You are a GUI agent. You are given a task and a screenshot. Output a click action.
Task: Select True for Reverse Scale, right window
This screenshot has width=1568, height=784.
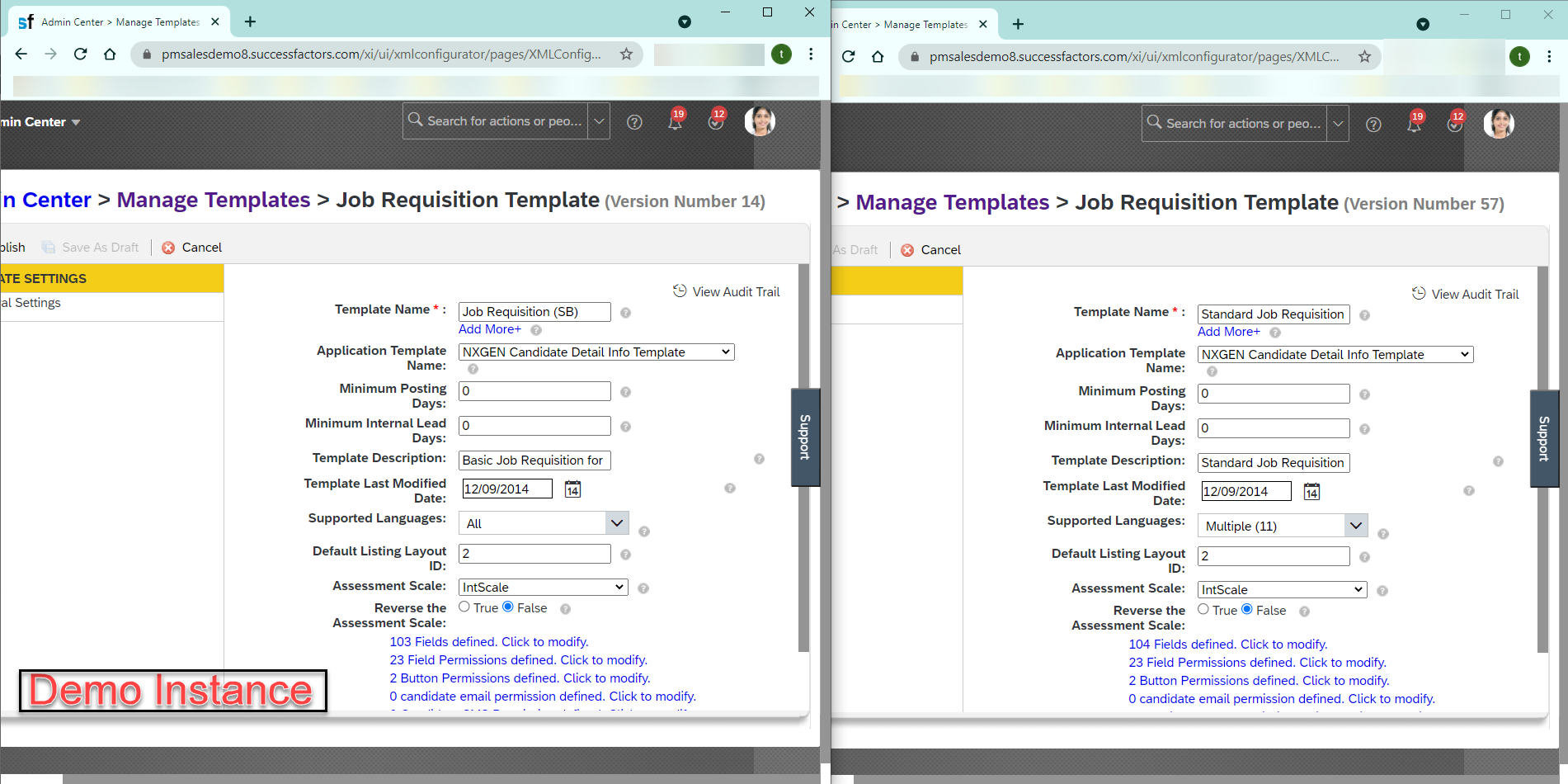1203,610
